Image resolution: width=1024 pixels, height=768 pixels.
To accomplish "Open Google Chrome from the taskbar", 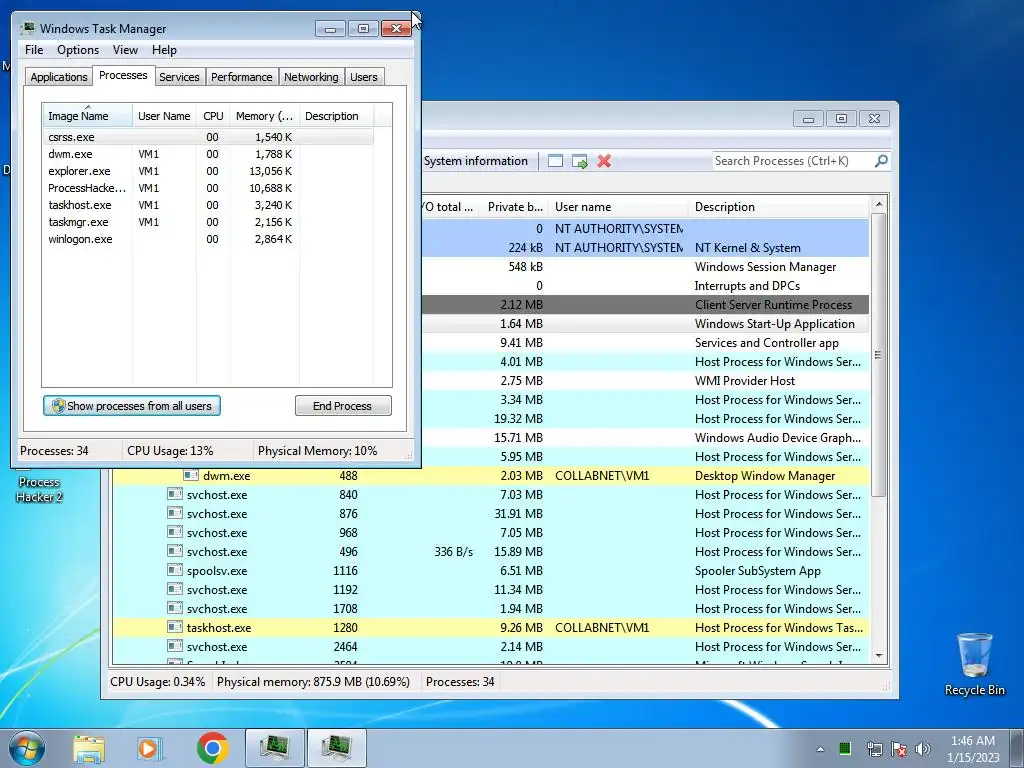I will (x=212, y=748).
